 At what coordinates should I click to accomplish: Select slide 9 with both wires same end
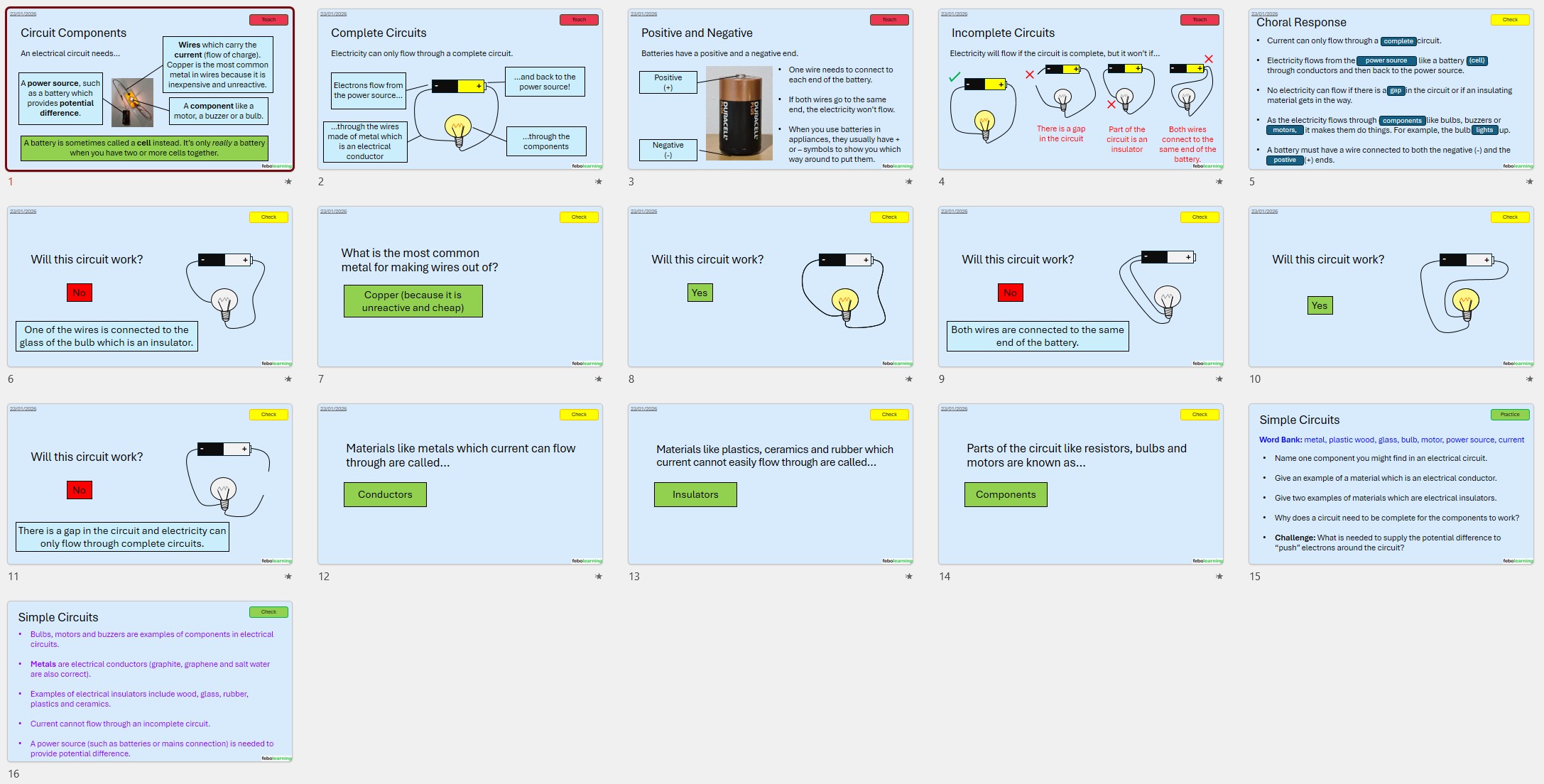(1081, 287)
